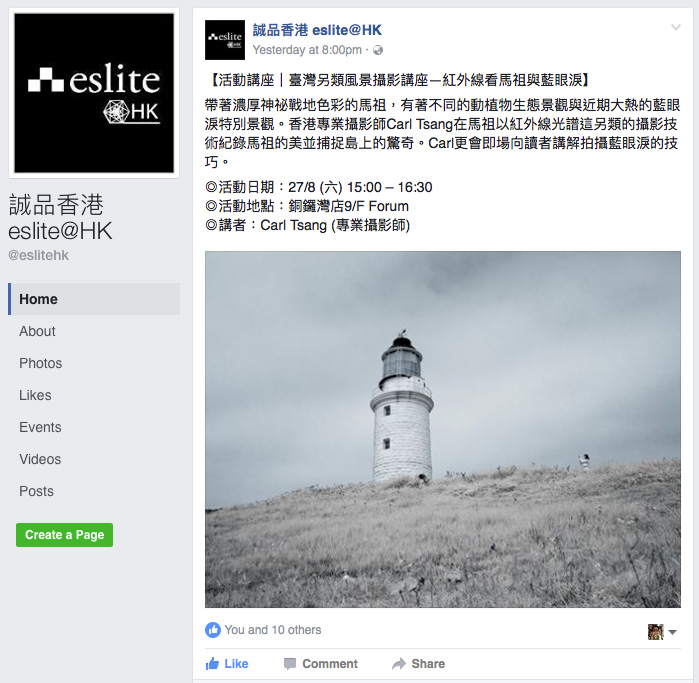Click the Comment speech bubble icon
This screenshot has height=683, width=699.
pyautogui.click(x=290, y=664)
